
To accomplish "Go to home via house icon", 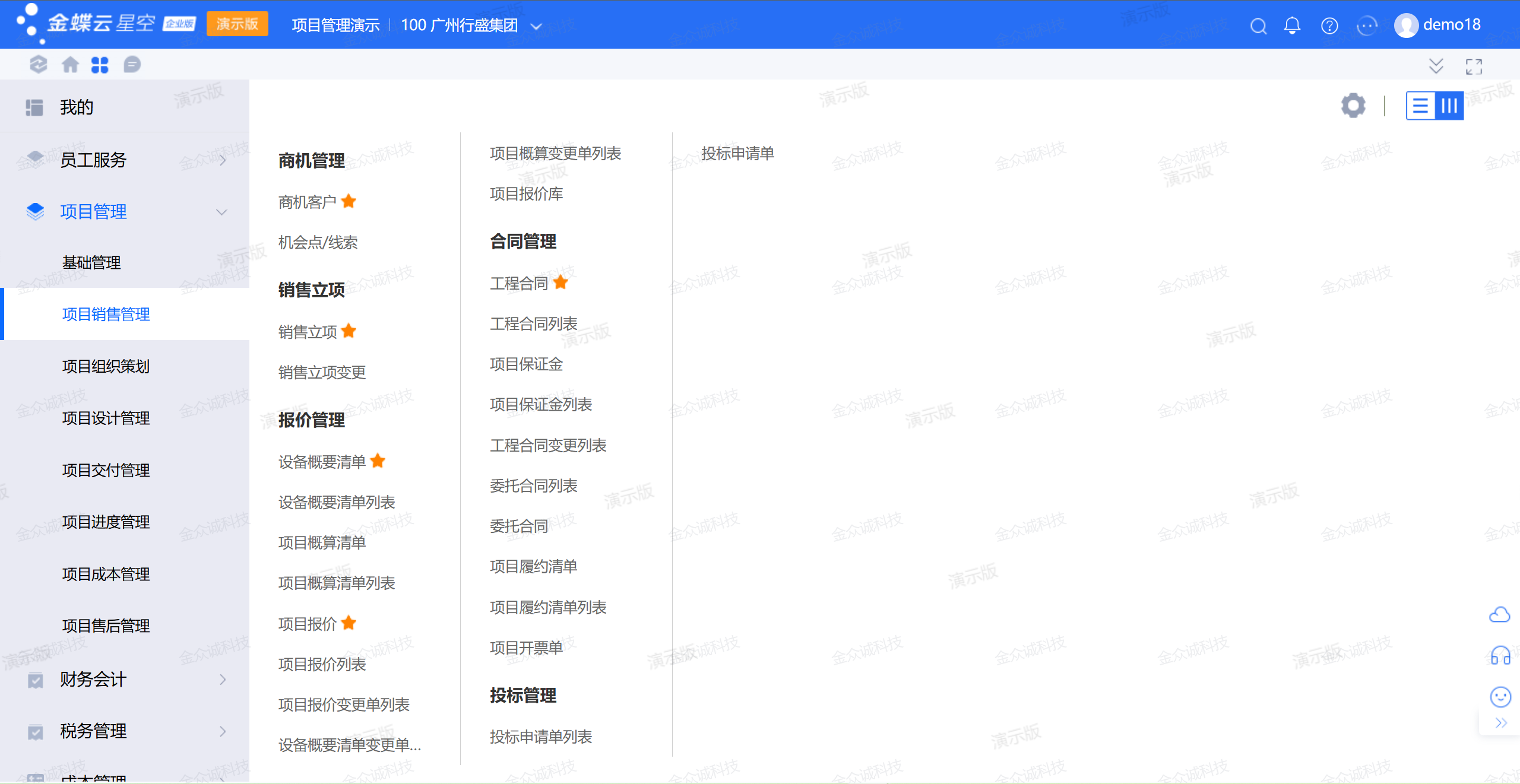I will point(70,65).
